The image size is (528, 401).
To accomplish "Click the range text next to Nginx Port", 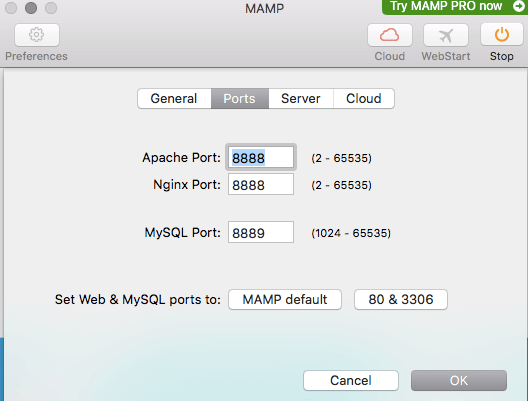I will pos(341,185).
